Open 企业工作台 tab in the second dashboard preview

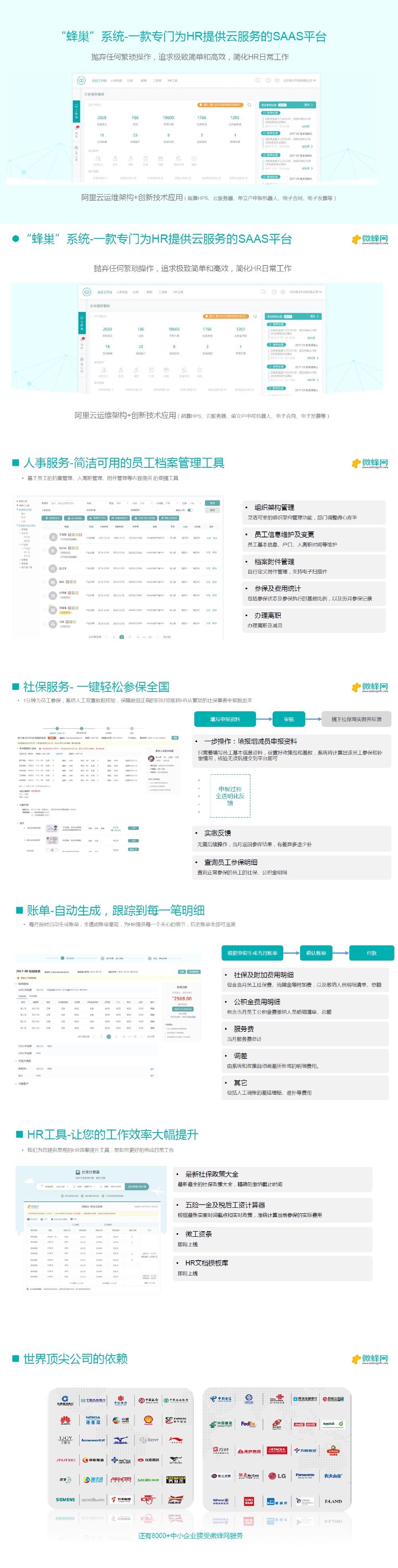(105, 292)
